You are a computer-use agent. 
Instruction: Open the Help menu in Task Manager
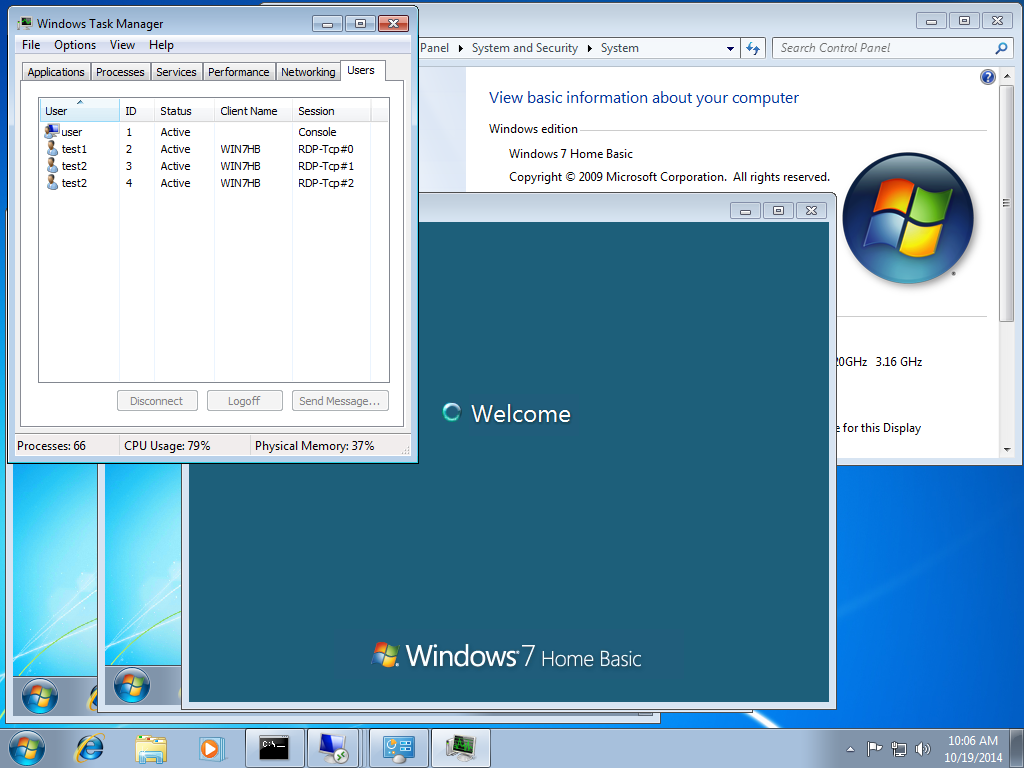[161, 45]
